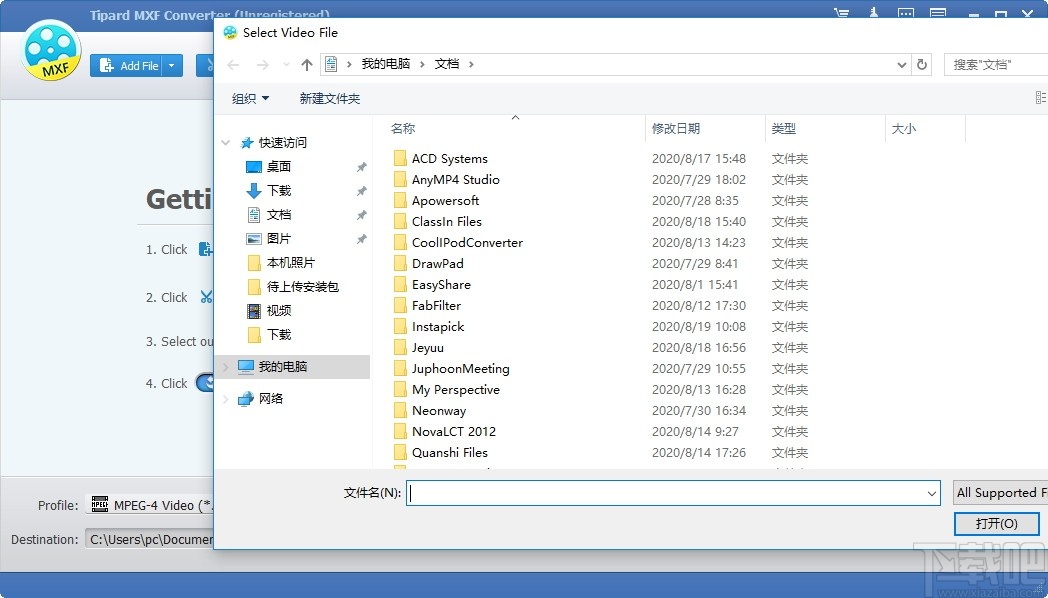The height and width of the screenshot is (598, 1048).
Task: Open the 文件名 combo box dropdown
Action: [x=932, y=493]
